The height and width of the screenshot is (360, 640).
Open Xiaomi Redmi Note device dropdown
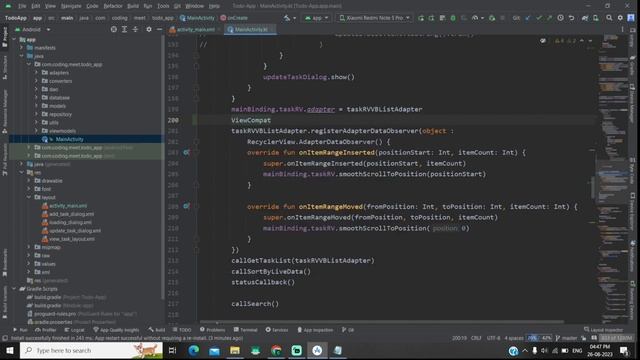pos(375,18)
